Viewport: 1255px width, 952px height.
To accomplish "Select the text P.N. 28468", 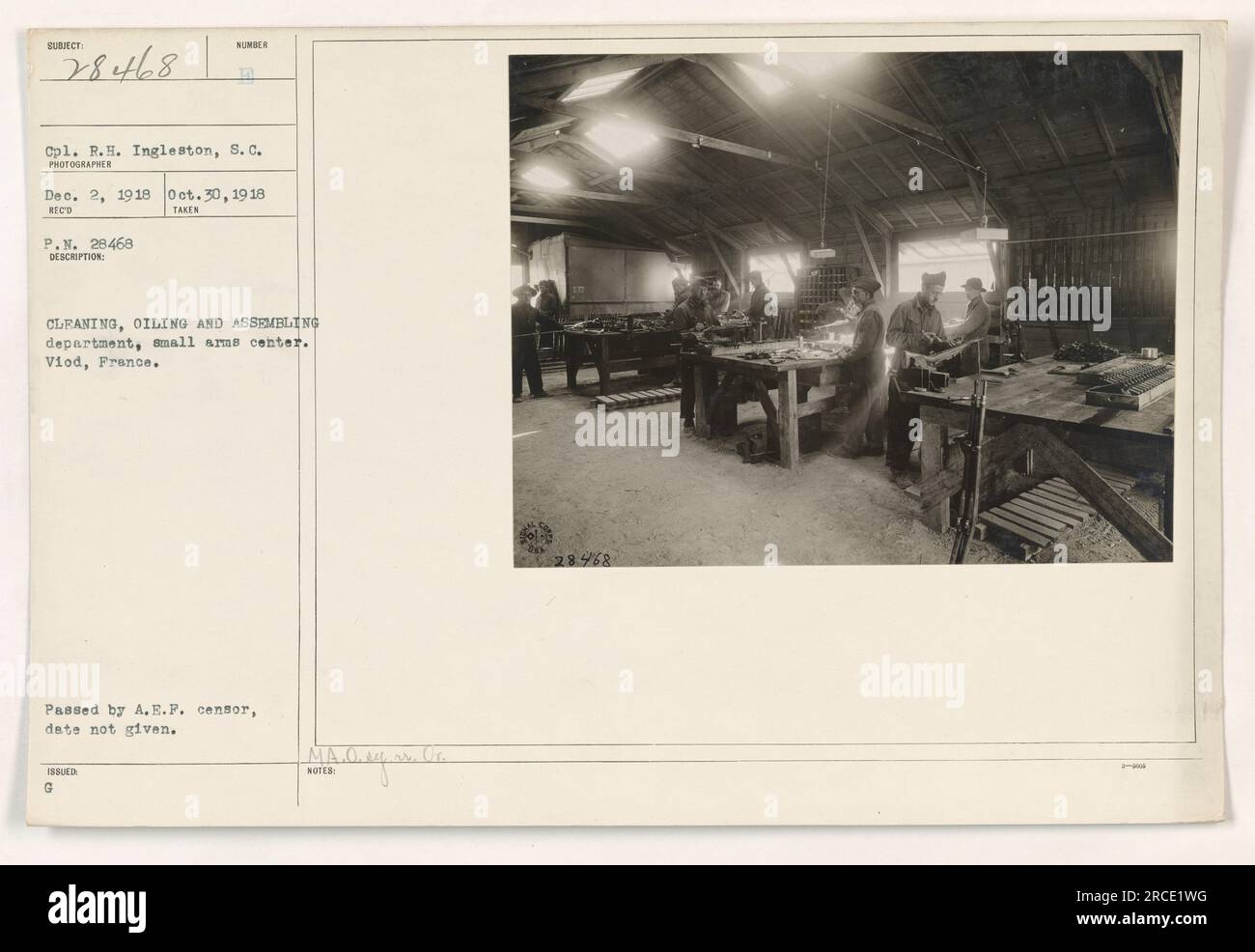I will tap(91, 244).
